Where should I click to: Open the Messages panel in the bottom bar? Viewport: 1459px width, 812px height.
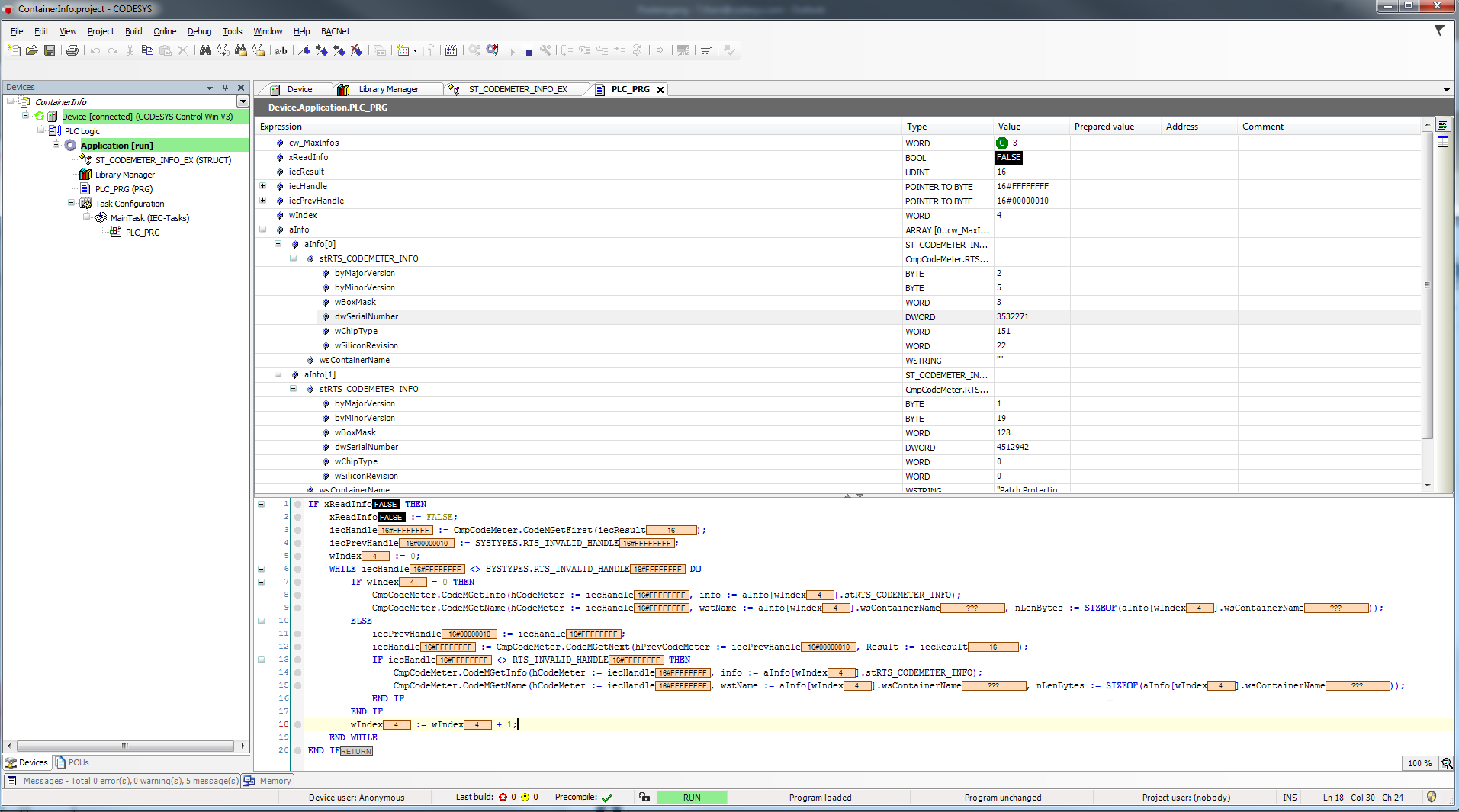pyautogui.click(x=122, y=781)
